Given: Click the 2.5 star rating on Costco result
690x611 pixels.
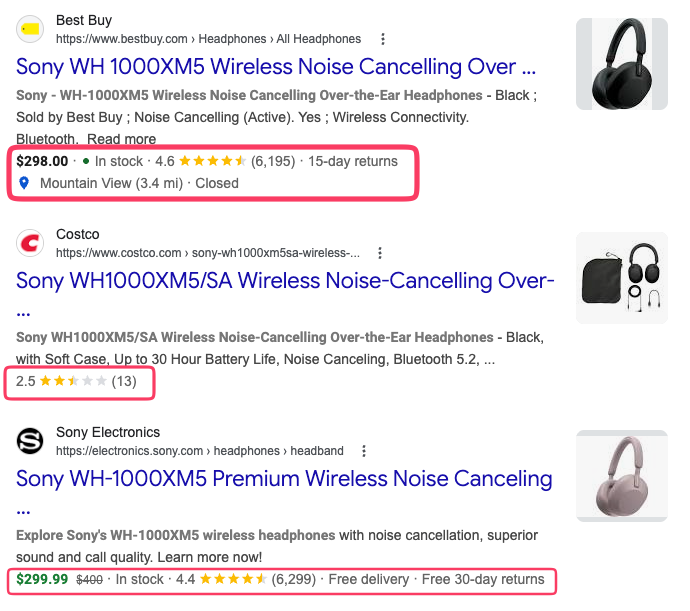Looking at the screenshot, I should click(x=76, y=381).
